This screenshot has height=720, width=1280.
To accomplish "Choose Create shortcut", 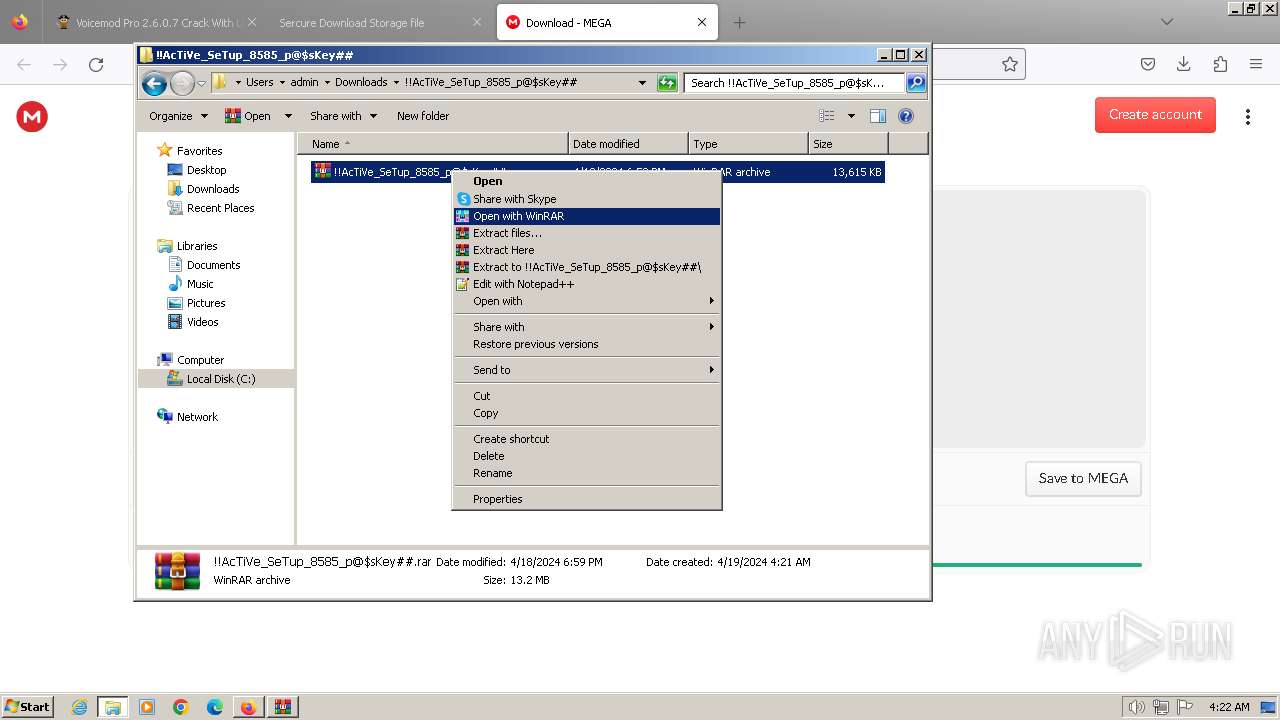I will pos(587,439).
